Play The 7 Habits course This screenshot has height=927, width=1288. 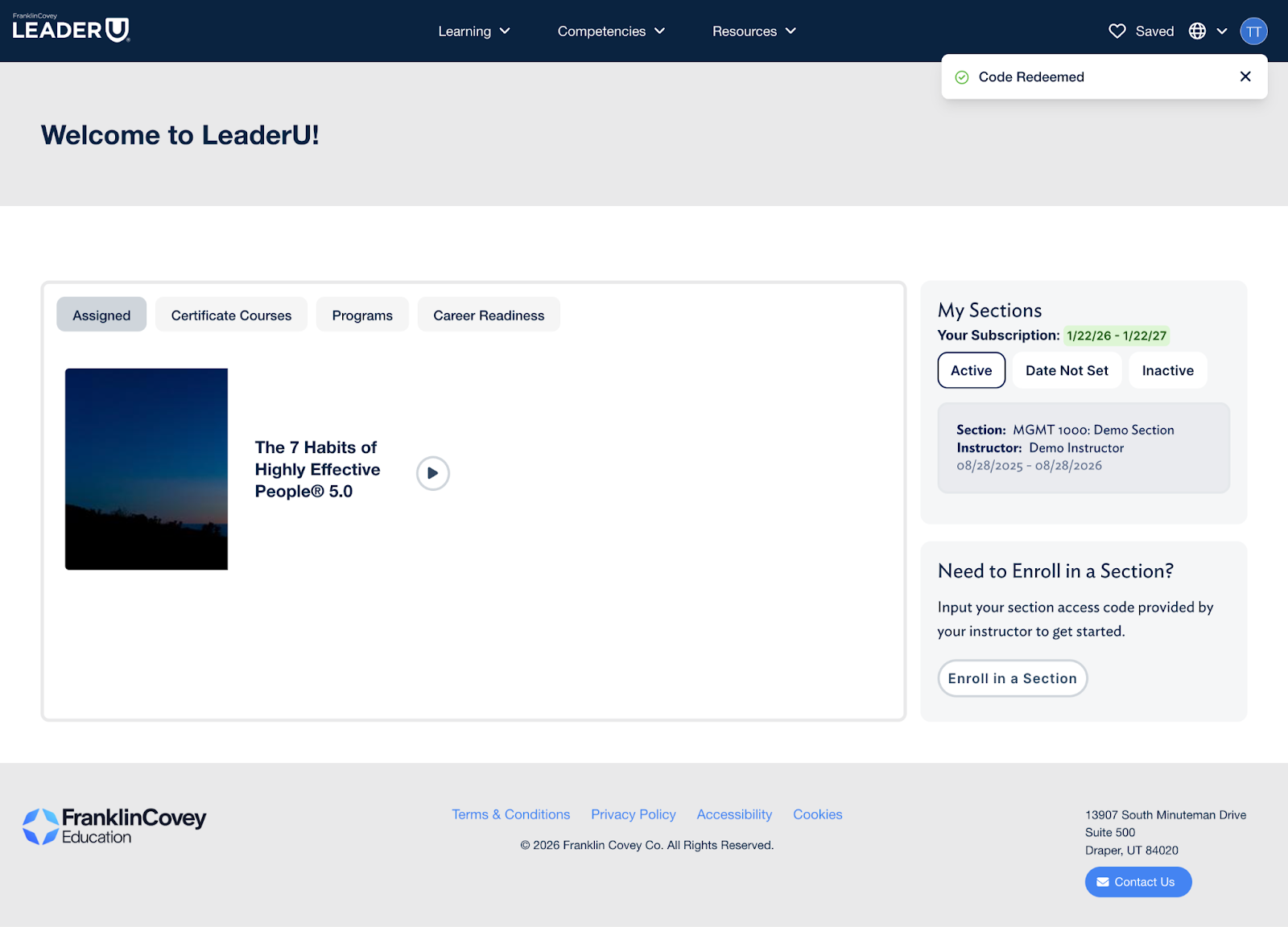point(432,473)
